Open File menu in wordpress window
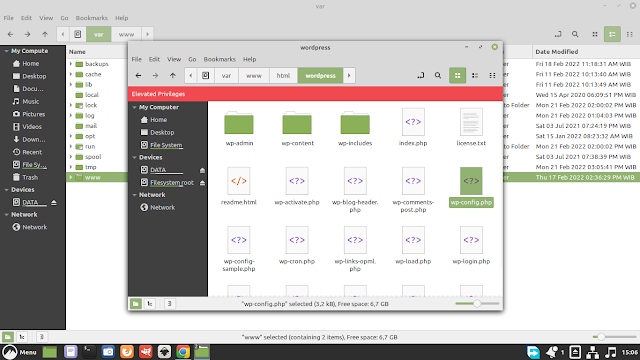Image resolution: width=640 pixels, height=360 pixels. (136, 59)
